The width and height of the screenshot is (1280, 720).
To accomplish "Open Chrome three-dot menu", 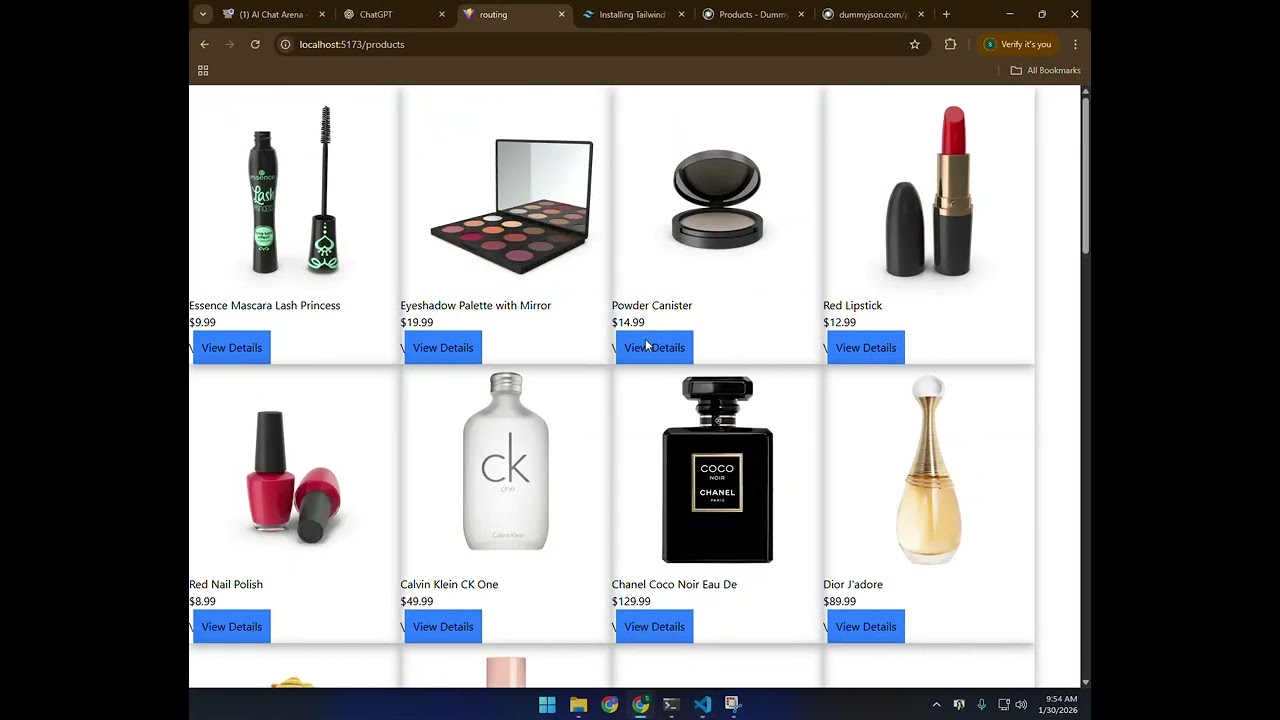I will click(1075, 44).
